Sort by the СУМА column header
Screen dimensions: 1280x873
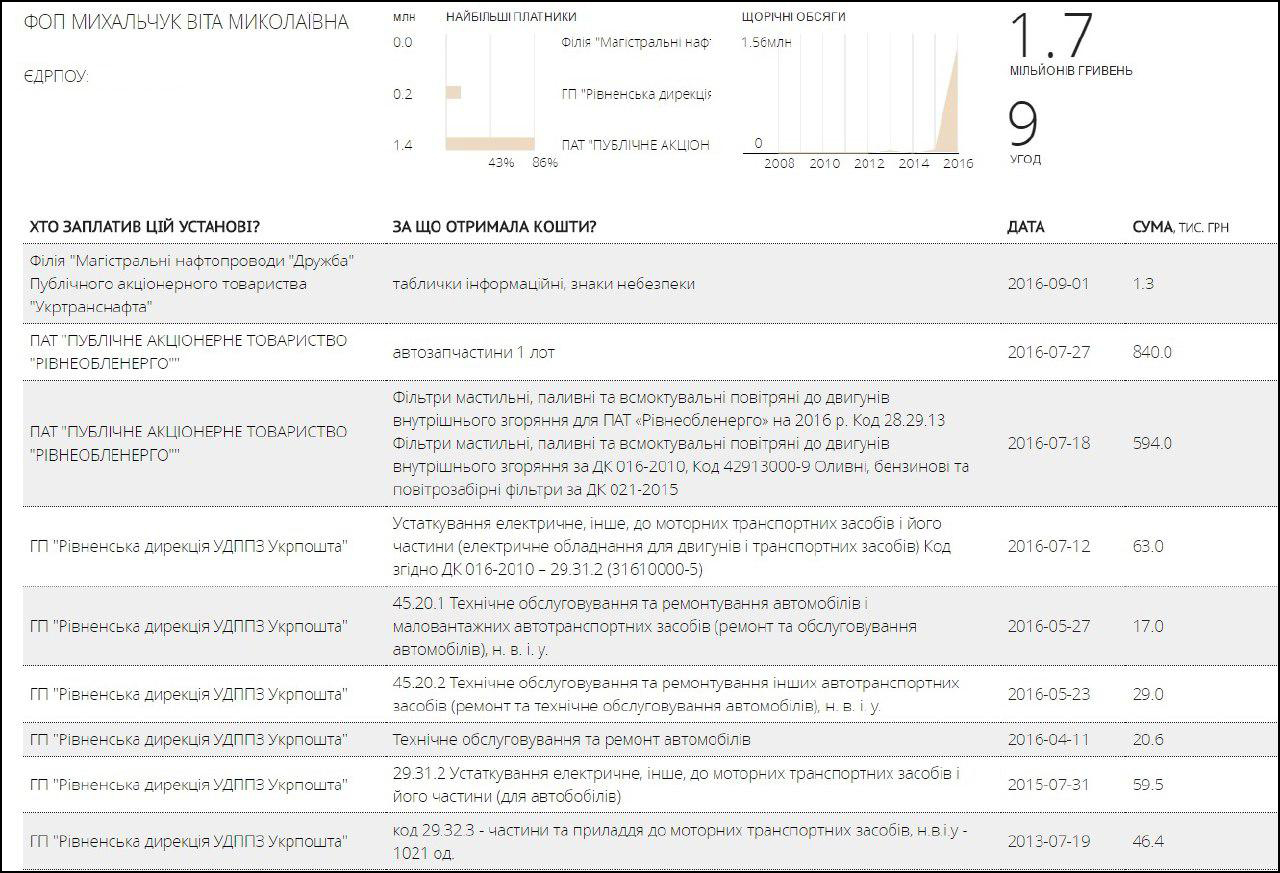1151,227
